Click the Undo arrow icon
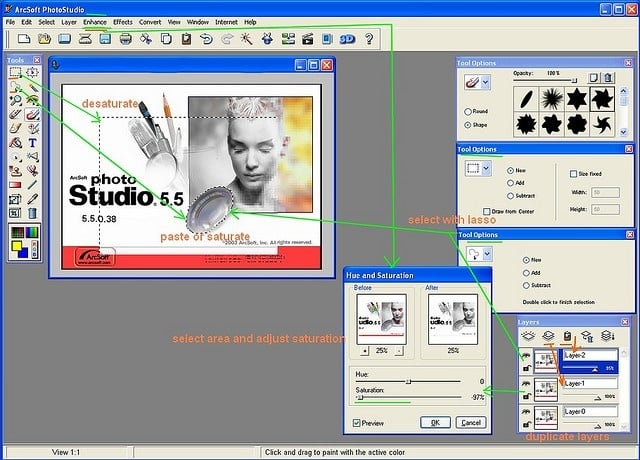Screen dimensions: 640x460 click(207, 39)
